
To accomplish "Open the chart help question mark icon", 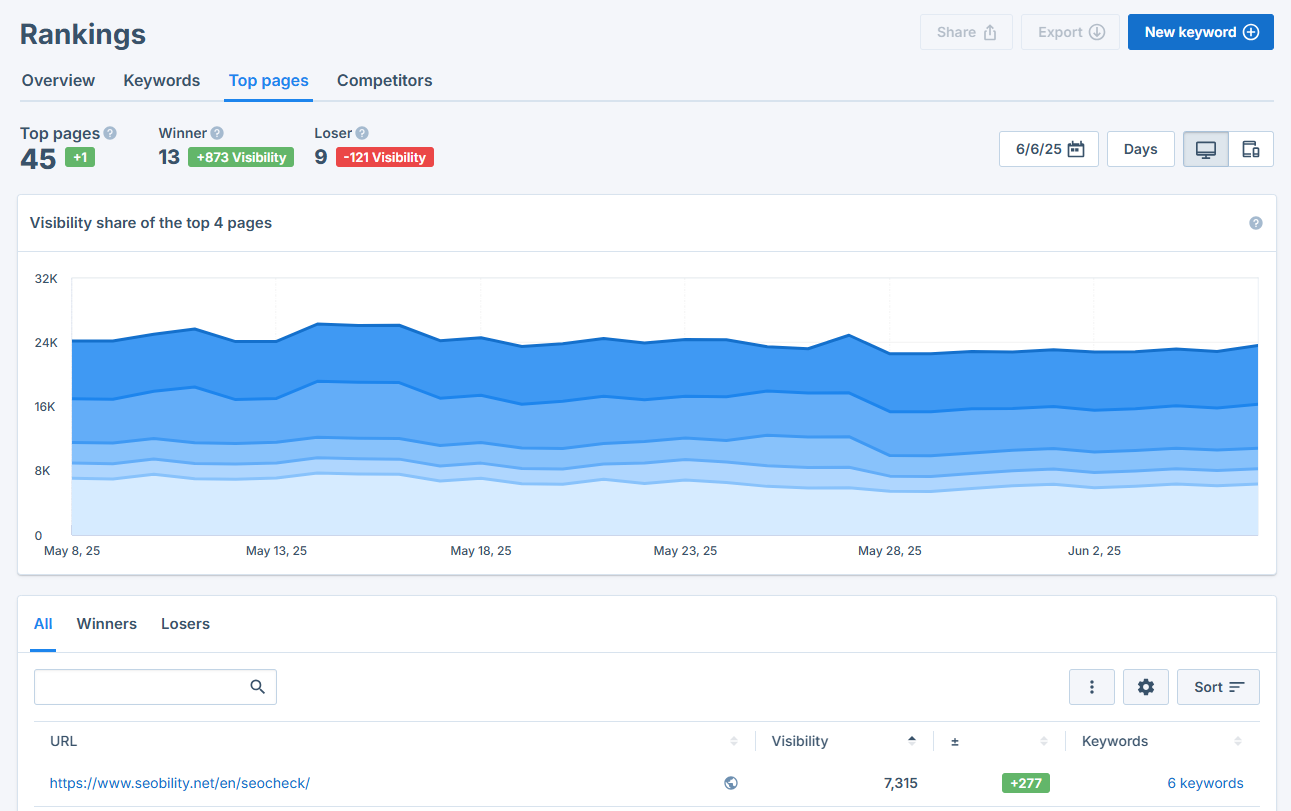I will tap(1256, 222).
